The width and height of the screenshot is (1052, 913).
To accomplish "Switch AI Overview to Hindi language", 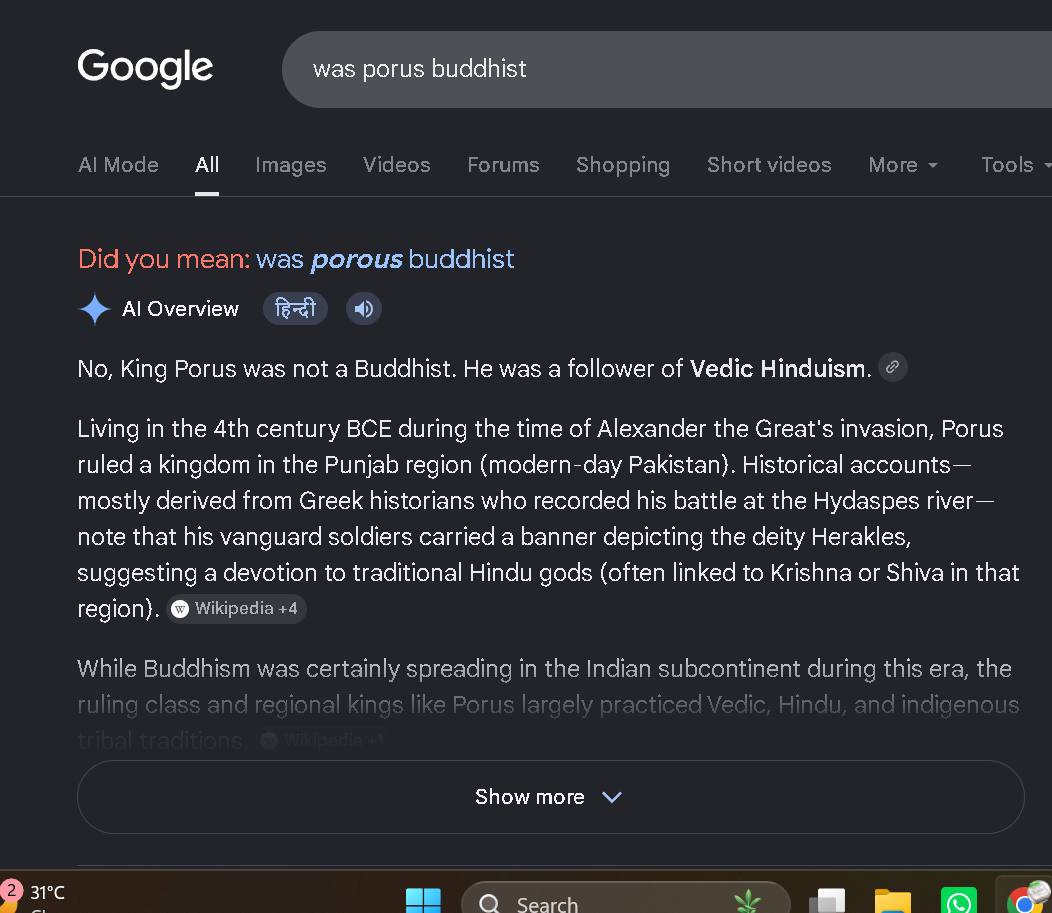I will 295,309.
